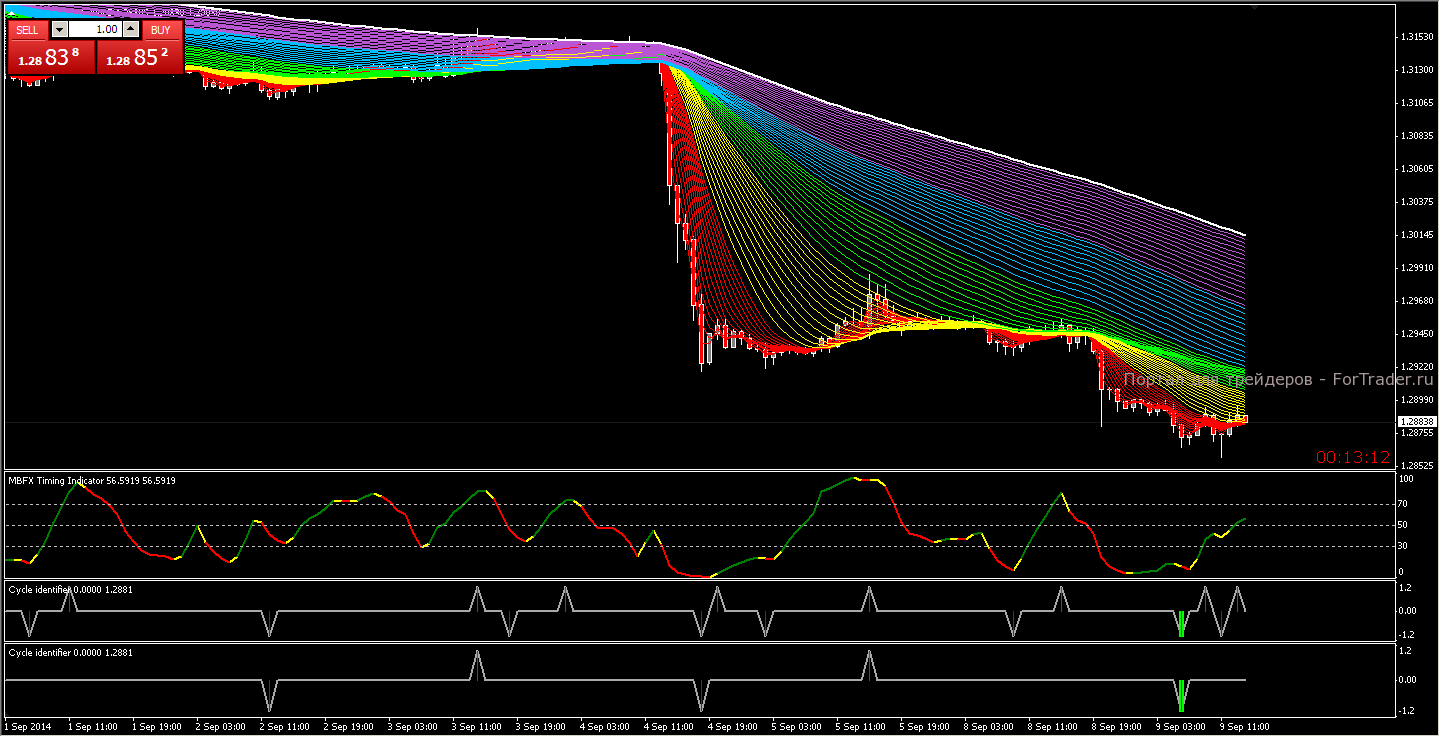1440x737 pixels.
Task: Click the 1.30145 price scale label
Action: point(1417,235)
